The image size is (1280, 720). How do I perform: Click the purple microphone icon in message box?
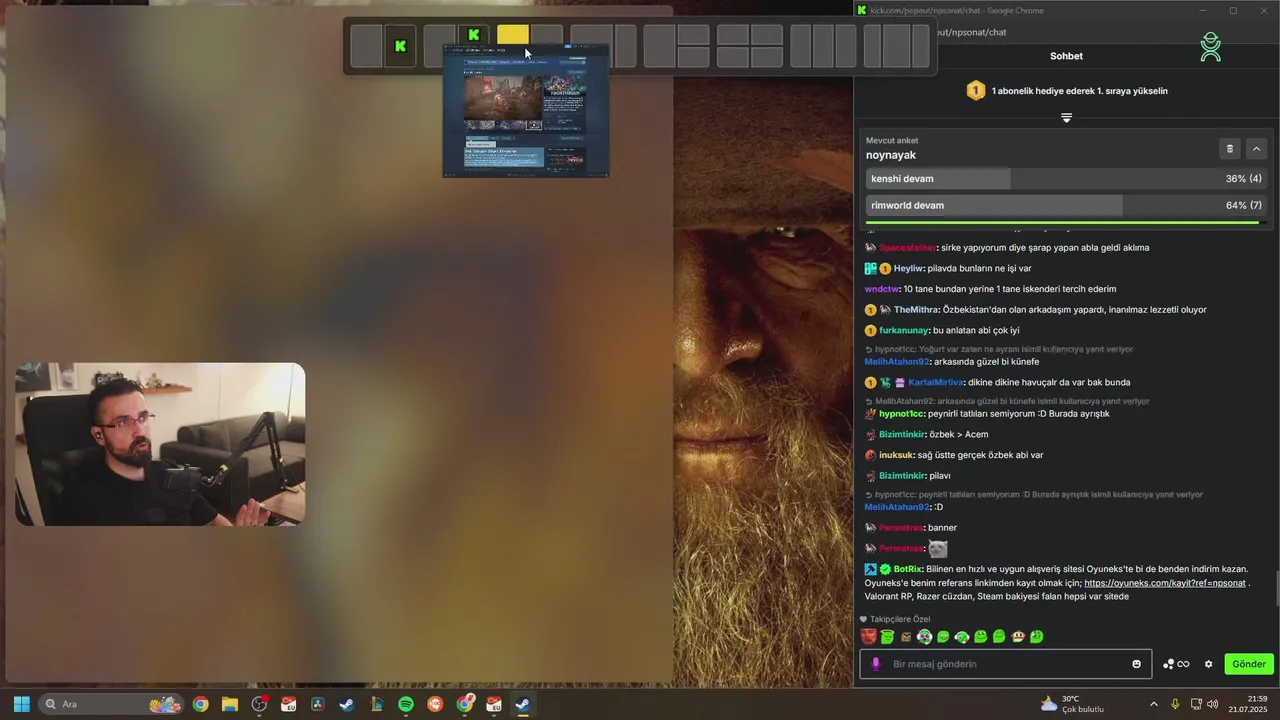876,664
